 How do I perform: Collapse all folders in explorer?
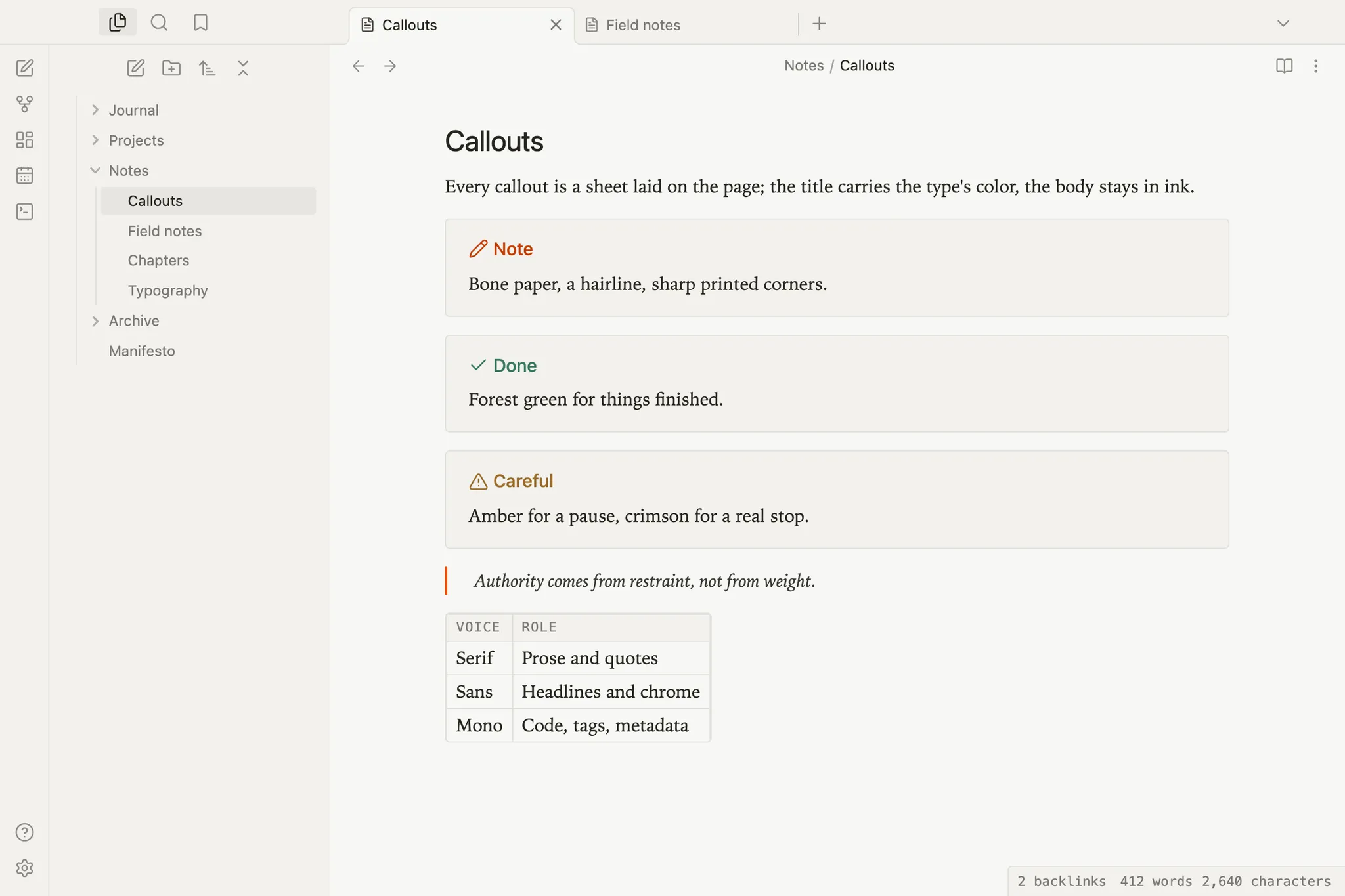pyautogui.click(x=243, y=68)
